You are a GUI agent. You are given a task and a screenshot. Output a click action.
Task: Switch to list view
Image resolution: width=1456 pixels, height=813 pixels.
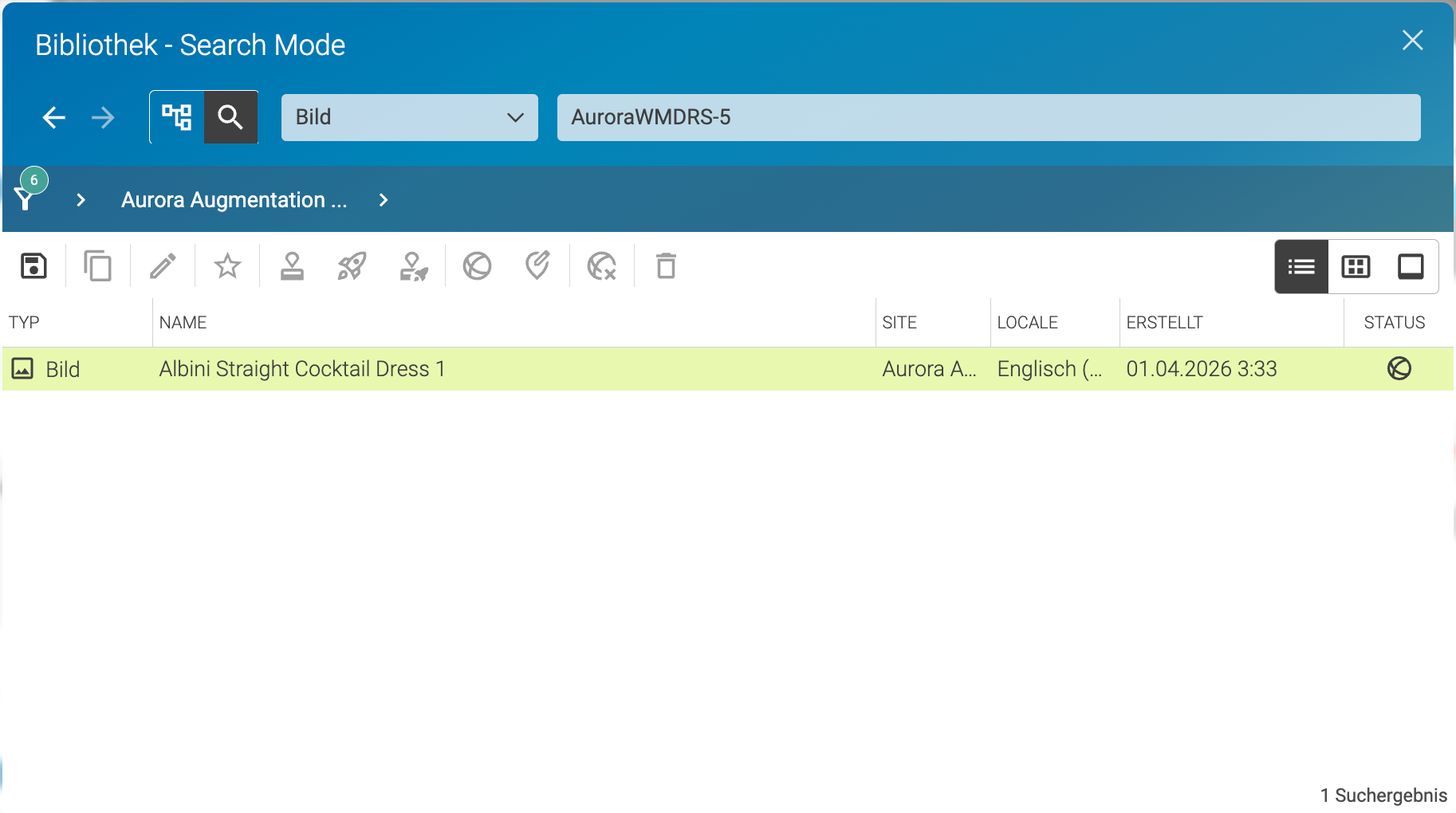click(1301, 266)
